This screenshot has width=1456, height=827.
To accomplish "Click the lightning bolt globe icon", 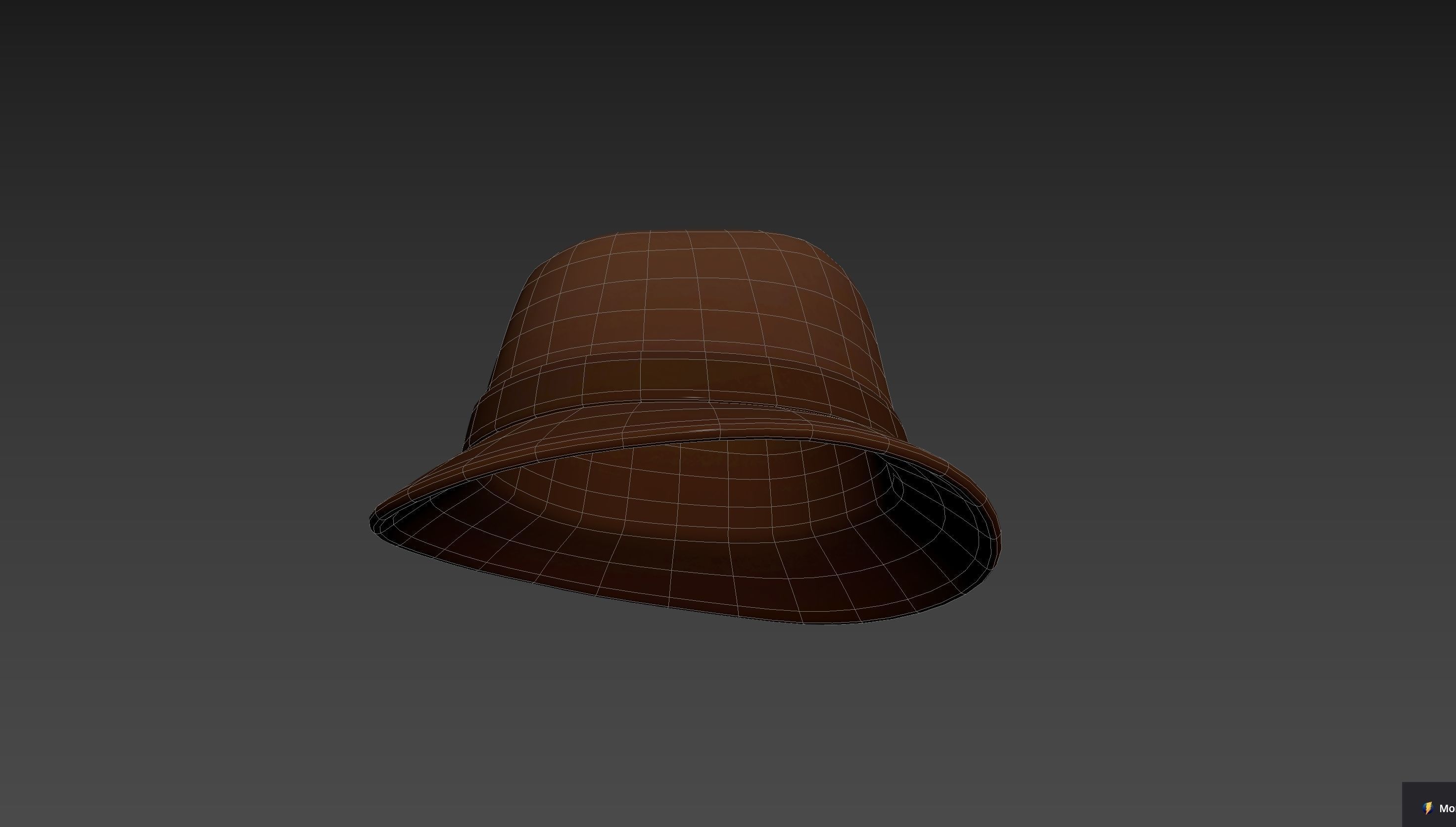I will pos(1428,808).
